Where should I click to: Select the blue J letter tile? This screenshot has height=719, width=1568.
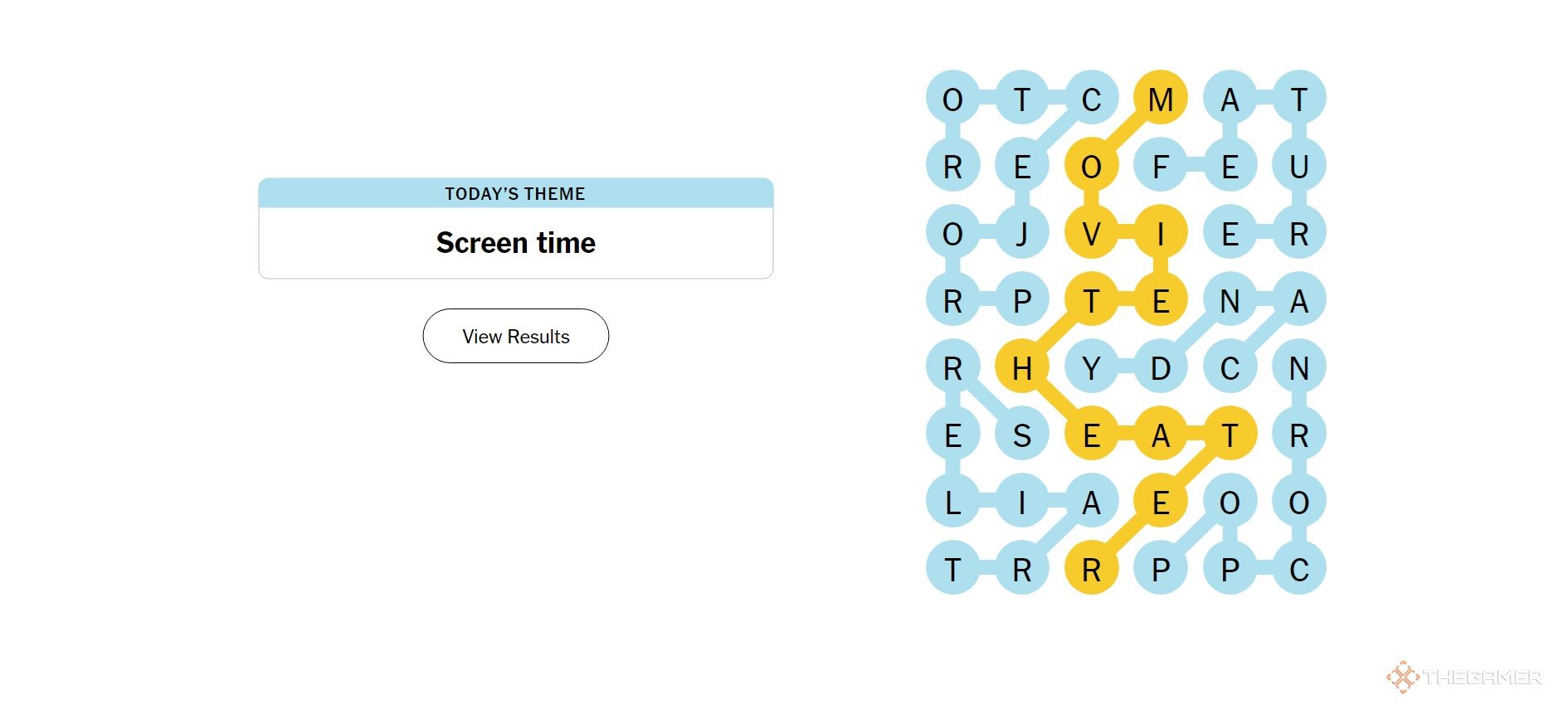click(x=1022, y=233)
